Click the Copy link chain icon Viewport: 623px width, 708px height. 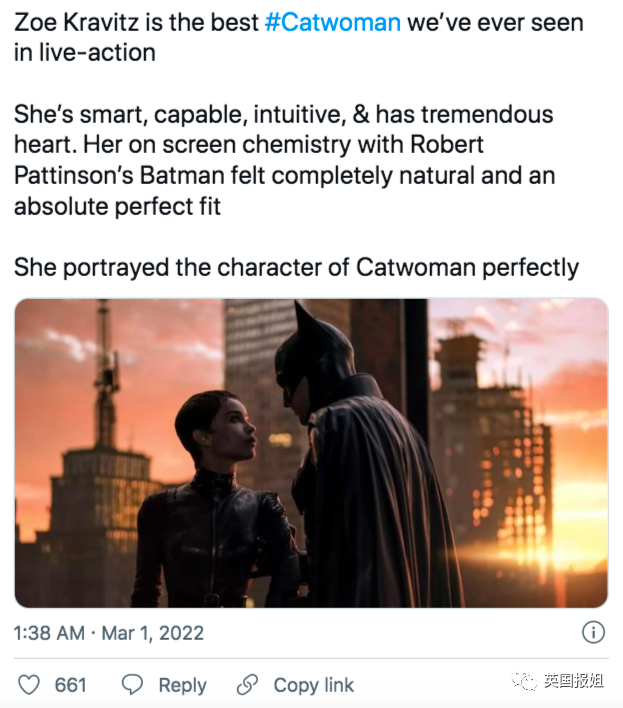(x=247, y=685)
